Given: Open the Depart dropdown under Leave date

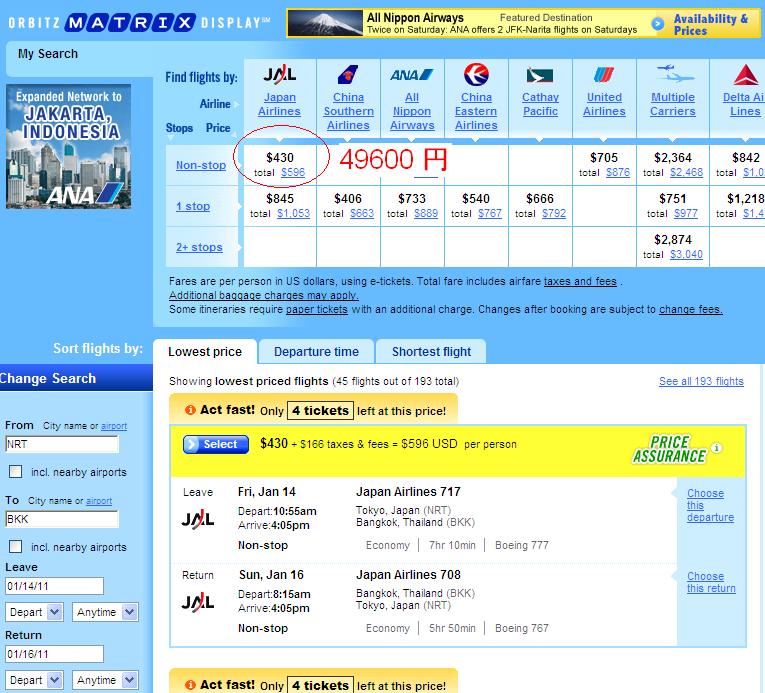Looking at the screenshot, I should [x=34, y=612].
